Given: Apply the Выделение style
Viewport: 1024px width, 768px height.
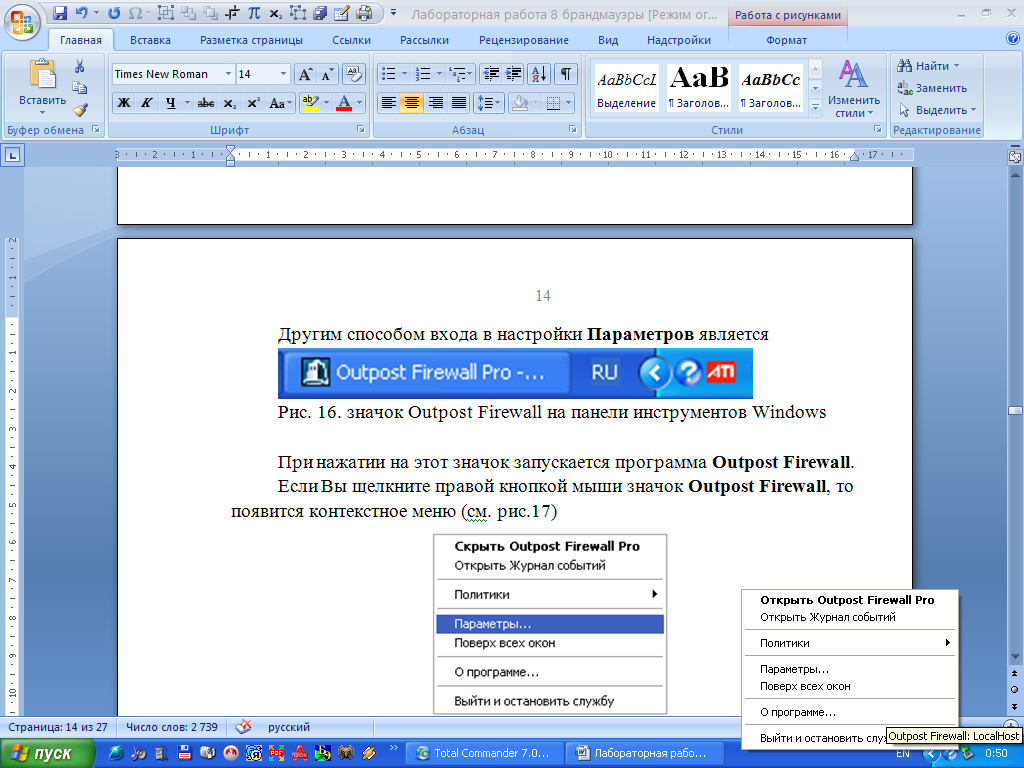Looking at the screenshot, I should point(626,88).
